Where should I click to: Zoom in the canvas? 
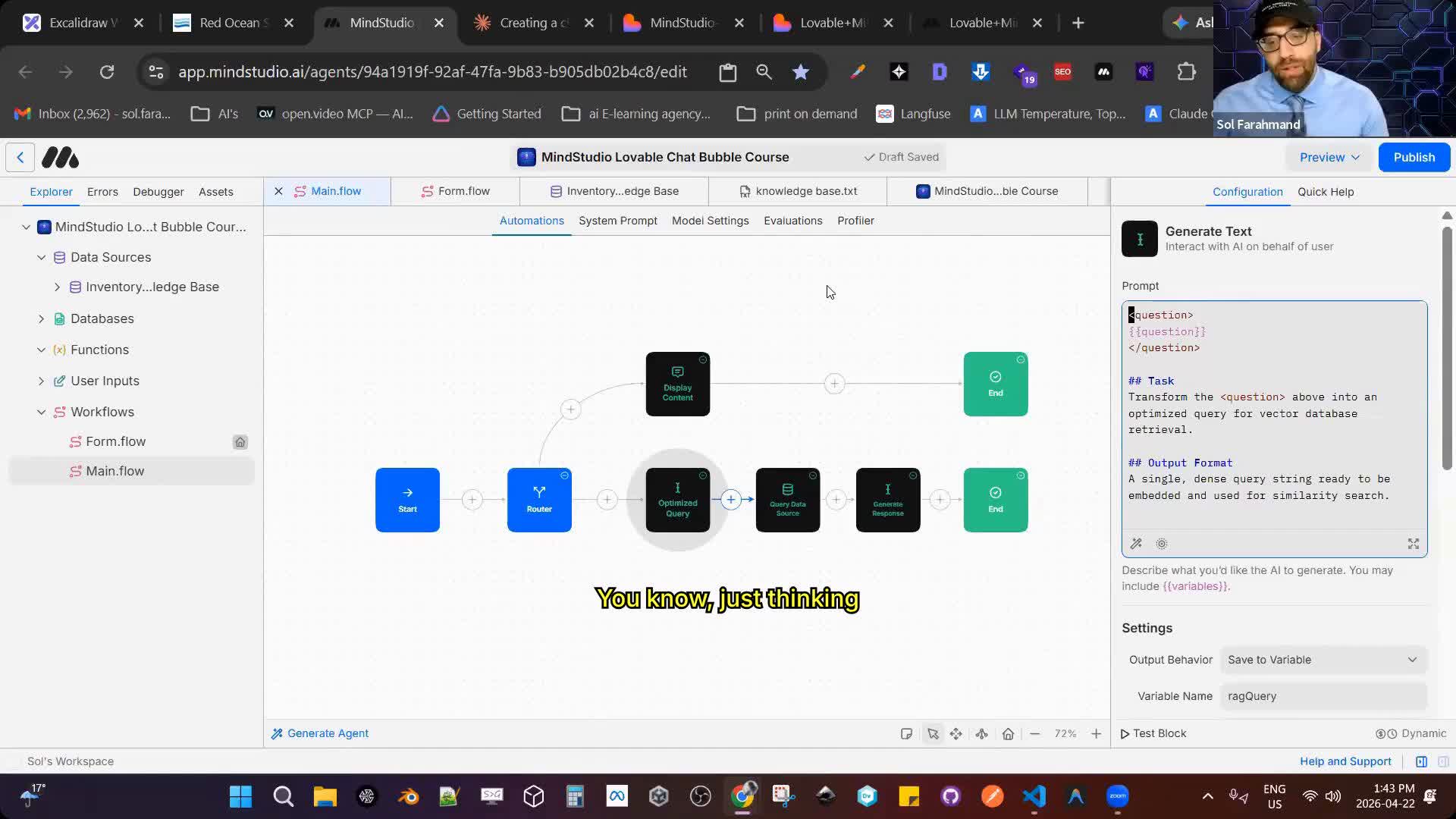tap(1096, 734)
